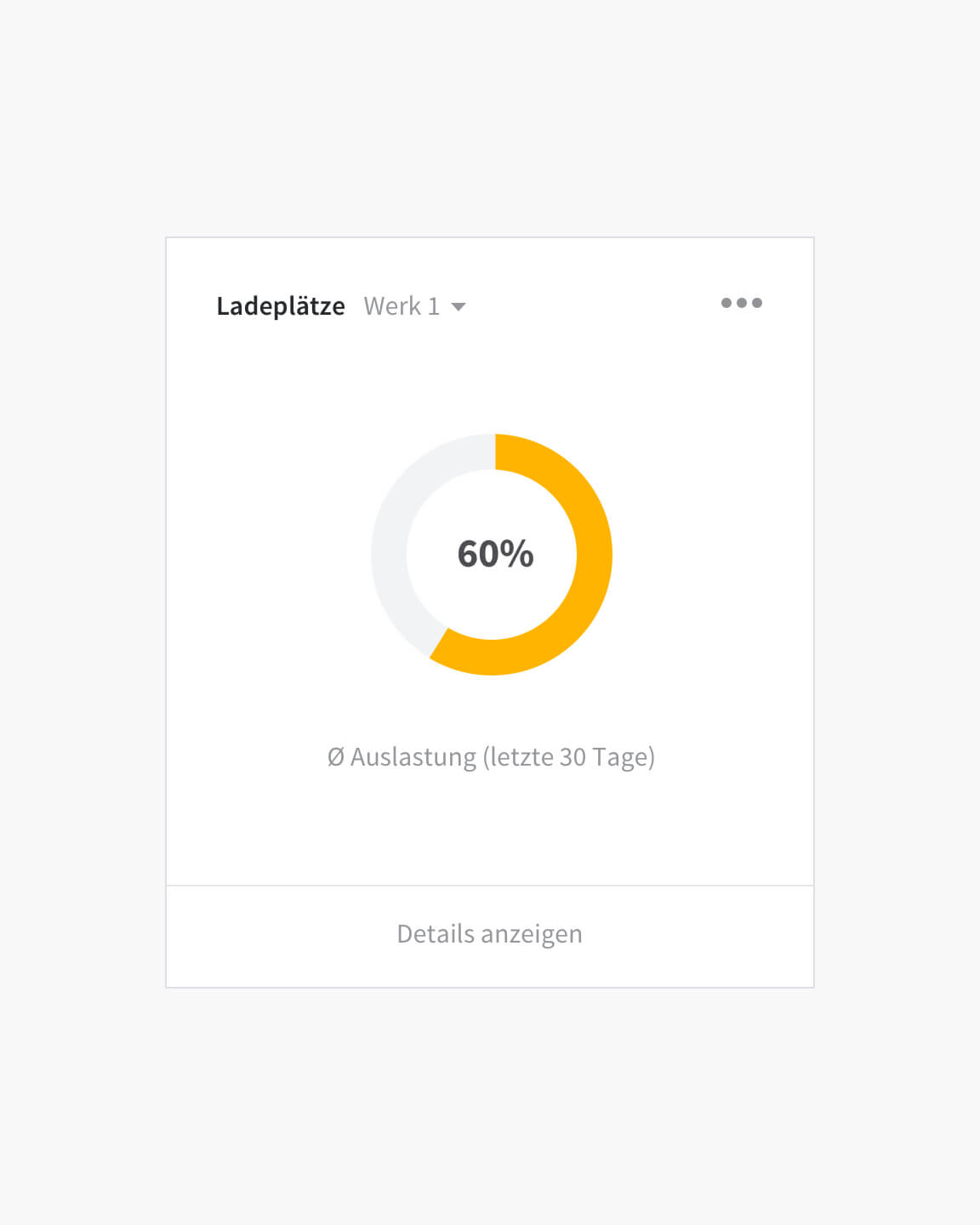Open the three-dot more options menu

click(x=741, y=303)
